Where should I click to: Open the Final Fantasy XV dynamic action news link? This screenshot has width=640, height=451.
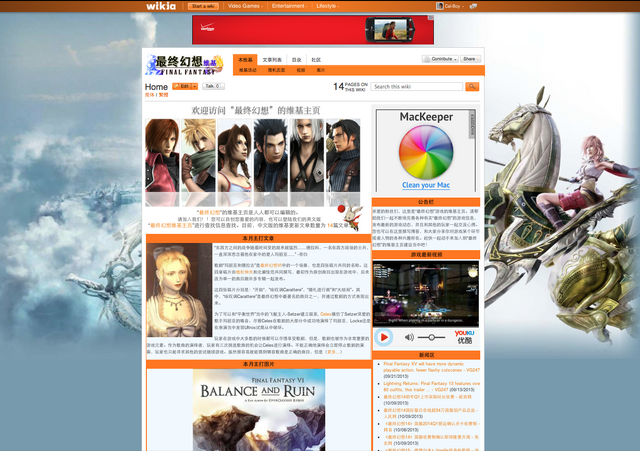pyautogui.click(x=431, y=367)
